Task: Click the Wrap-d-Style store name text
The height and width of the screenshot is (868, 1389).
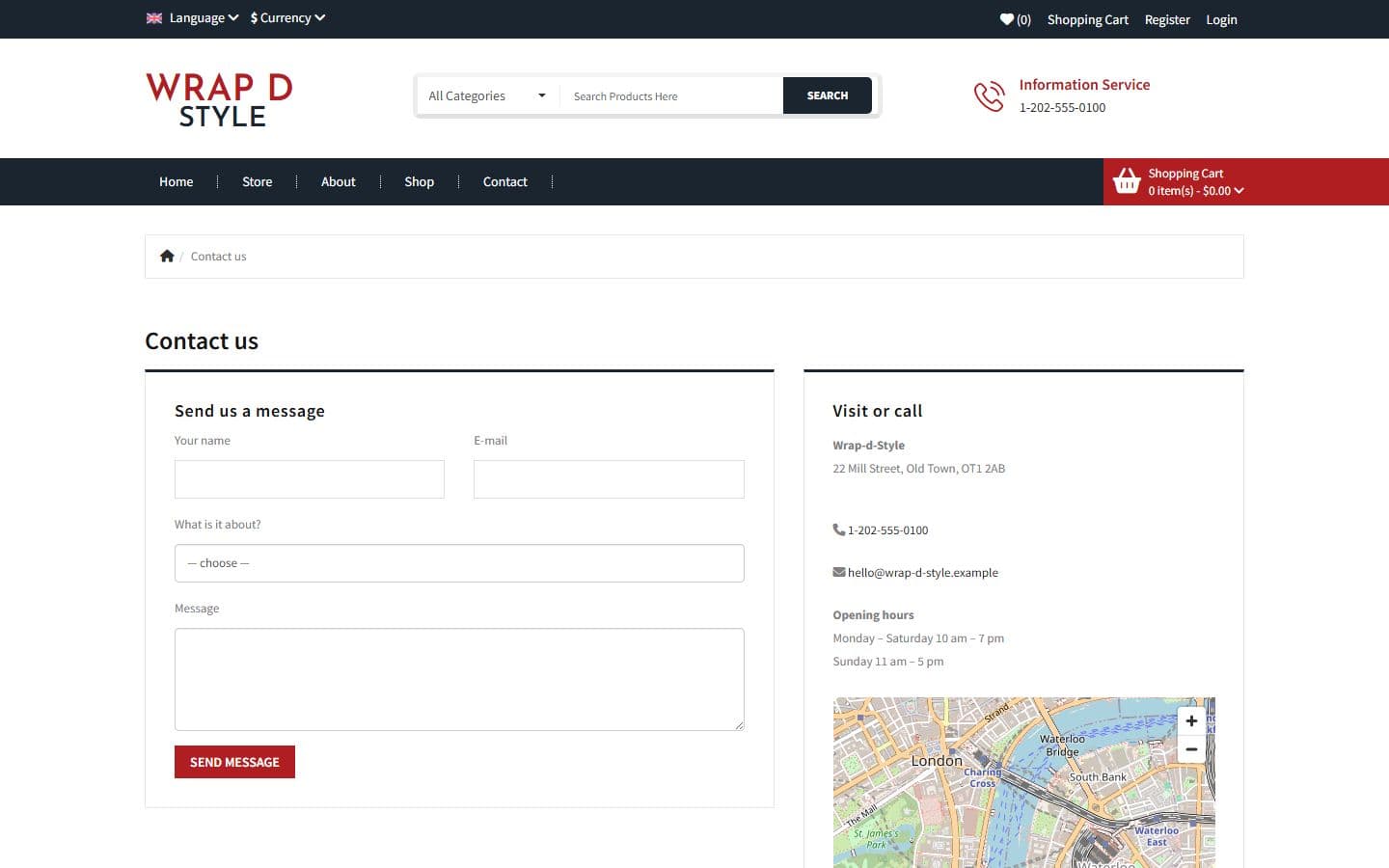Action: (868, 446)
